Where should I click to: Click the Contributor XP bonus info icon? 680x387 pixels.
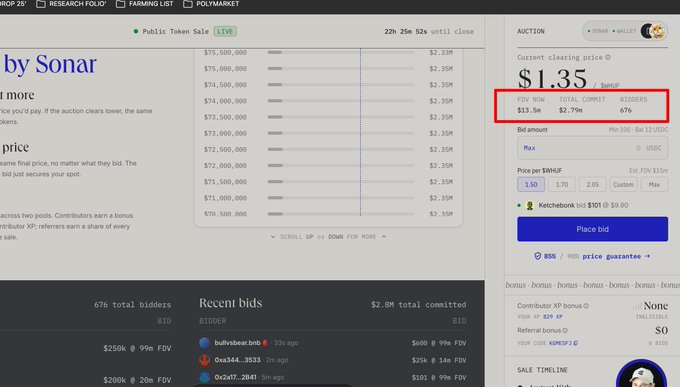(x=586, y=306)
